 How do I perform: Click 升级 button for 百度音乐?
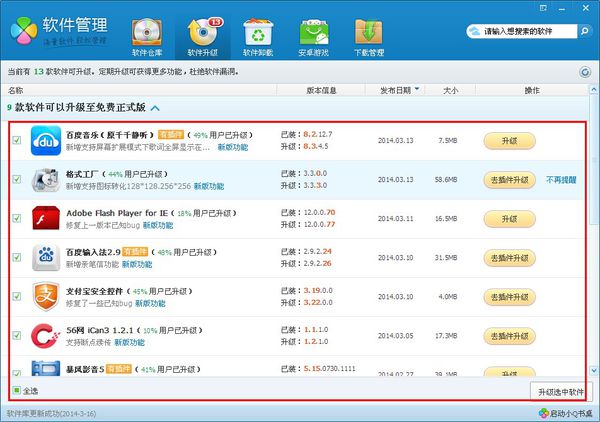[509, 141]
